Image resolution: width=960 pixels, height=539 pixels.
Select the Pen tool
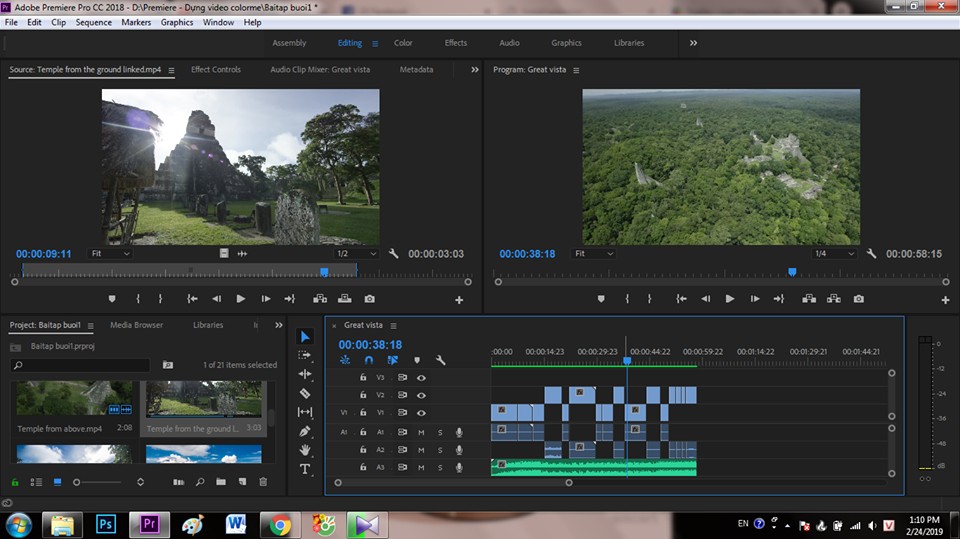pyautogui.click(x=305, y=431)
